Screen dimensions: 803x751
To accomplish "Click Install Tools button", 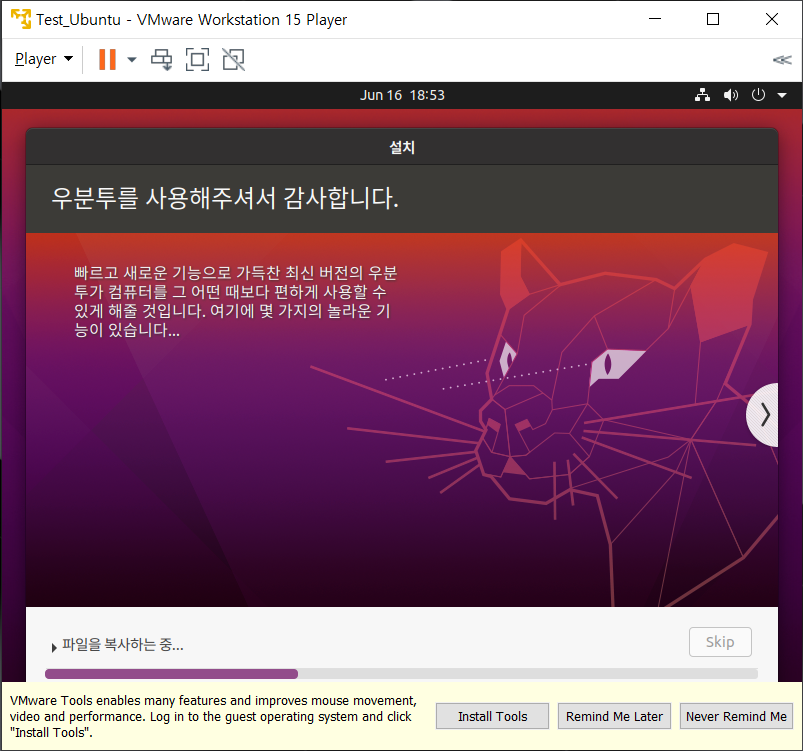I will (x=492, y=716).
